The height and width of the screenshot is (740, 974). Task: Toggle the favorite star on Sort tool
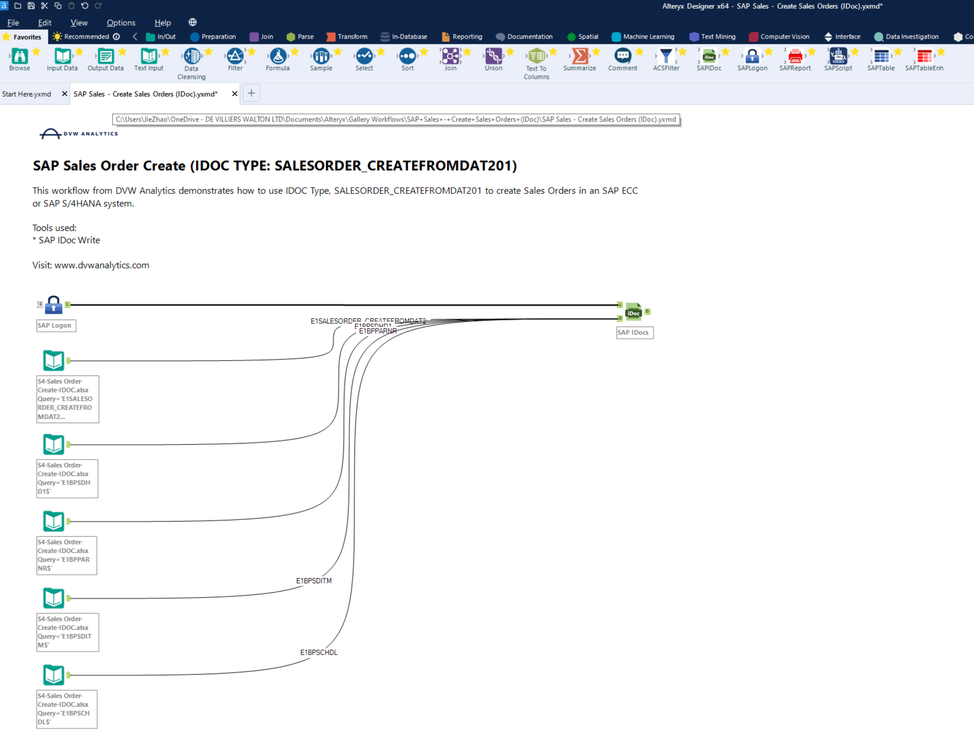click(x=424, y=51)
